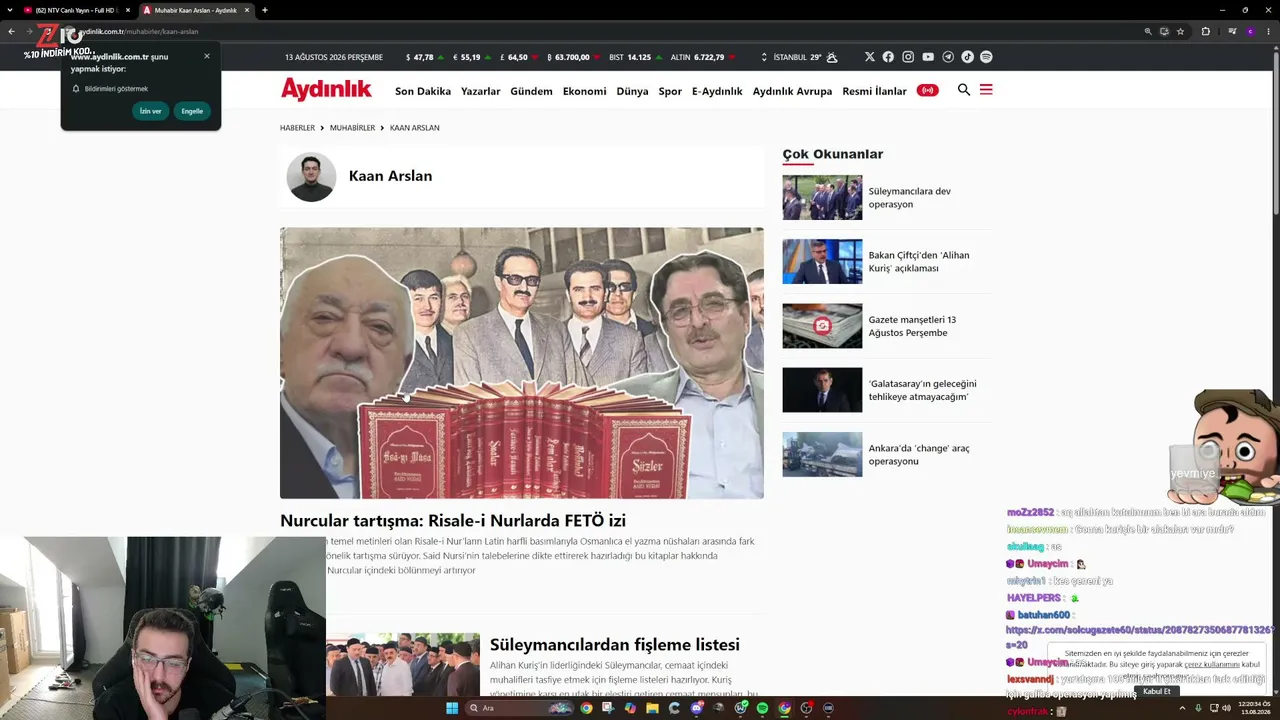Select the Muhabir Kaan Arslan browser tab
Image resolution: width=1280 pixels, height=720 pixels.
[x=196, y=10]
